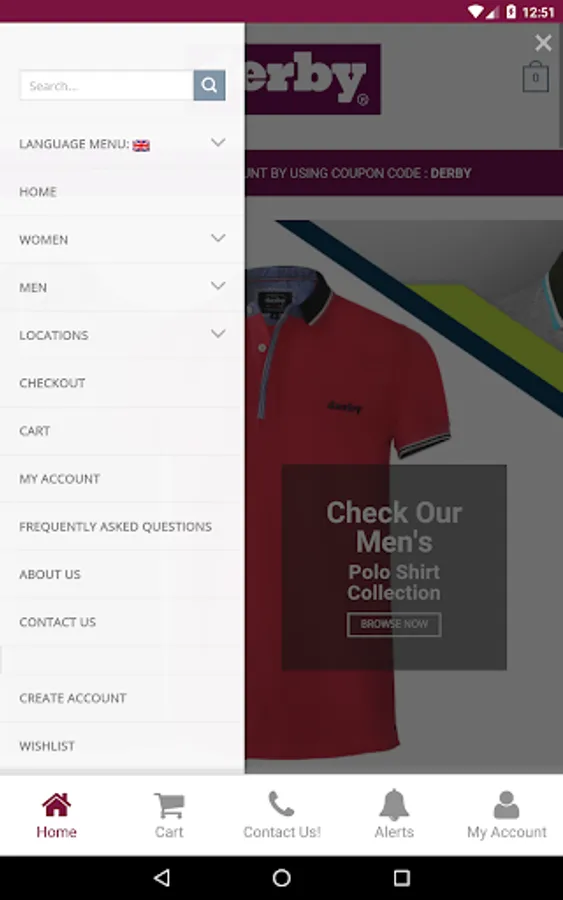Image resolution: width=563 pixels, height=900 pixels.
Task: Tap the Android back button
Action: pos(163,877)
